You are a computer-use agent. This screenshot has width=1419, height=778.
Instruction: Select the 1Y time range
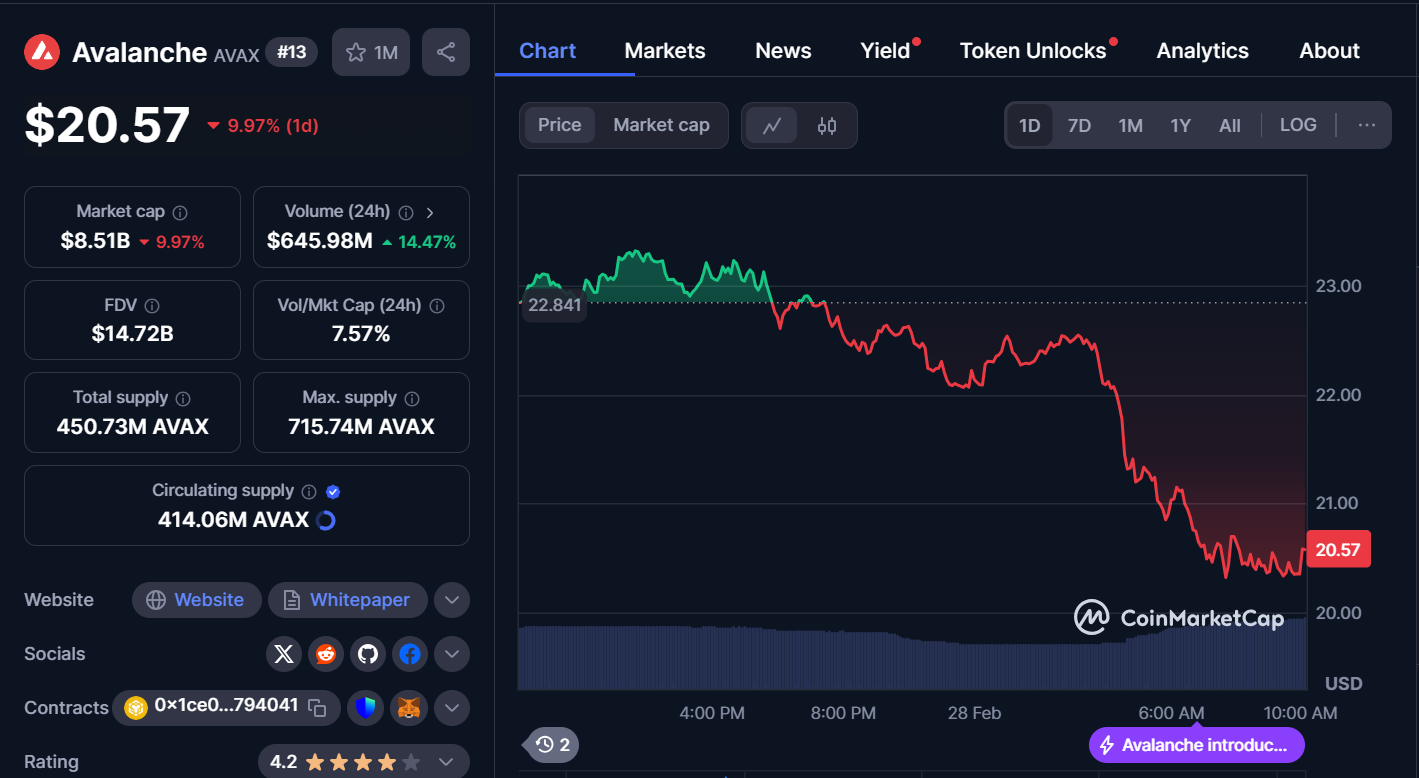pos(1180,125)
